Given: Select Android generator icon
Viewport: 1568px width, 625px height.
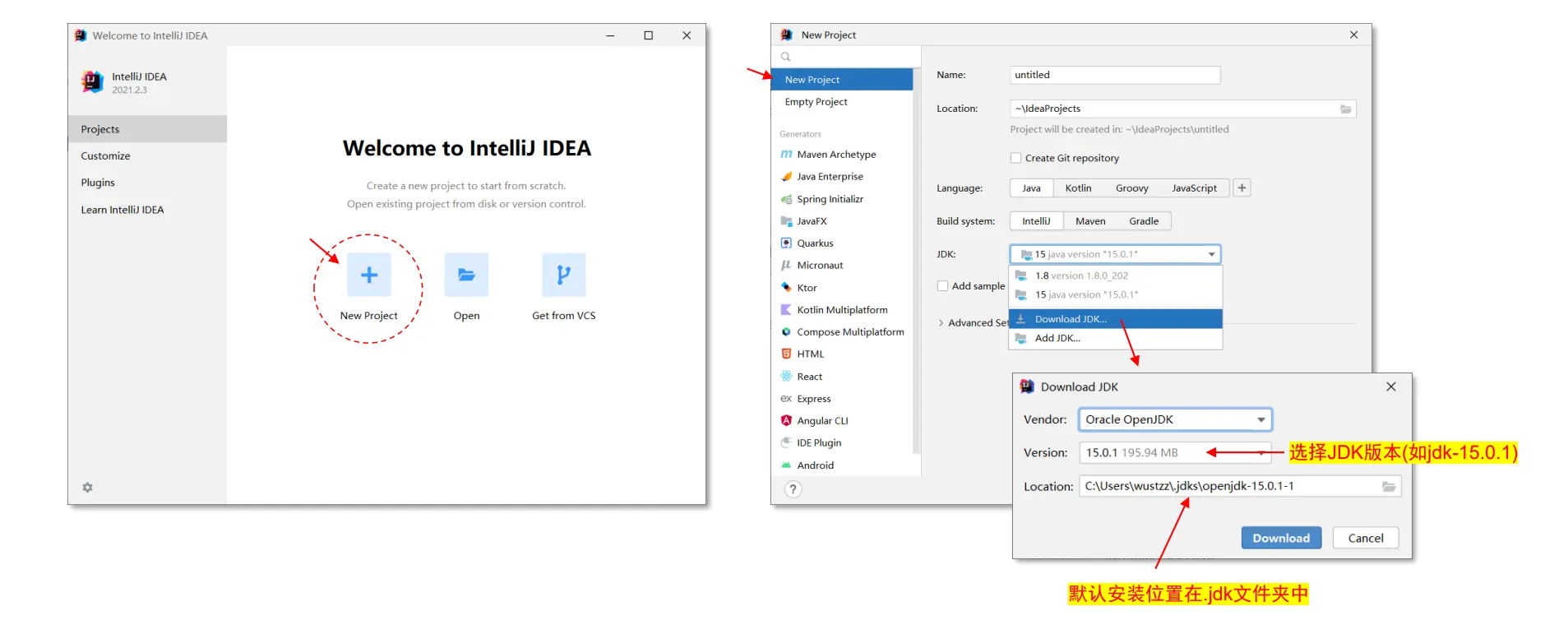Looking at the screenshot, I should (786, 465).
